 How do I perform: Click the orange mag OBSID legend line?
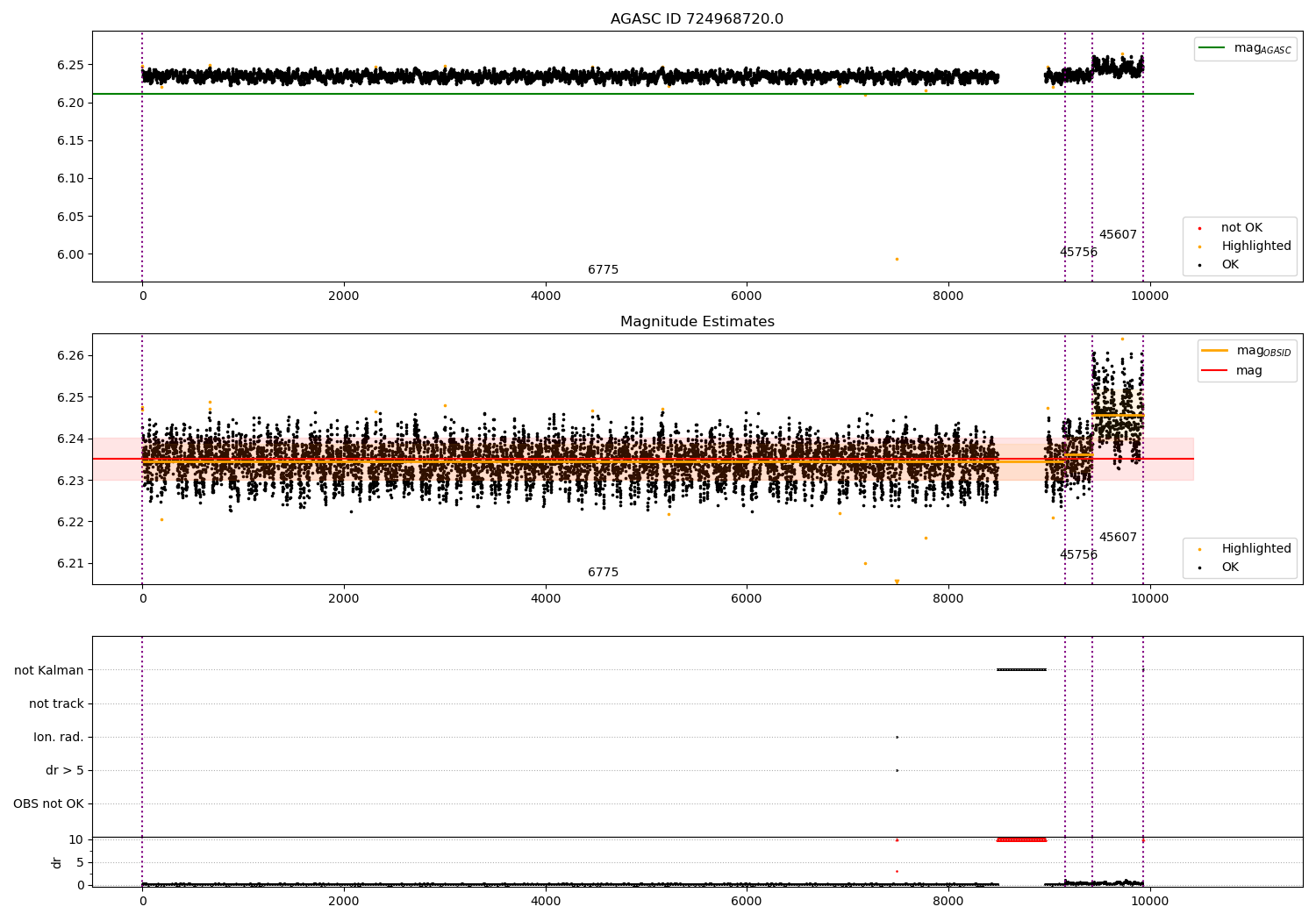tap(1215, 351)
